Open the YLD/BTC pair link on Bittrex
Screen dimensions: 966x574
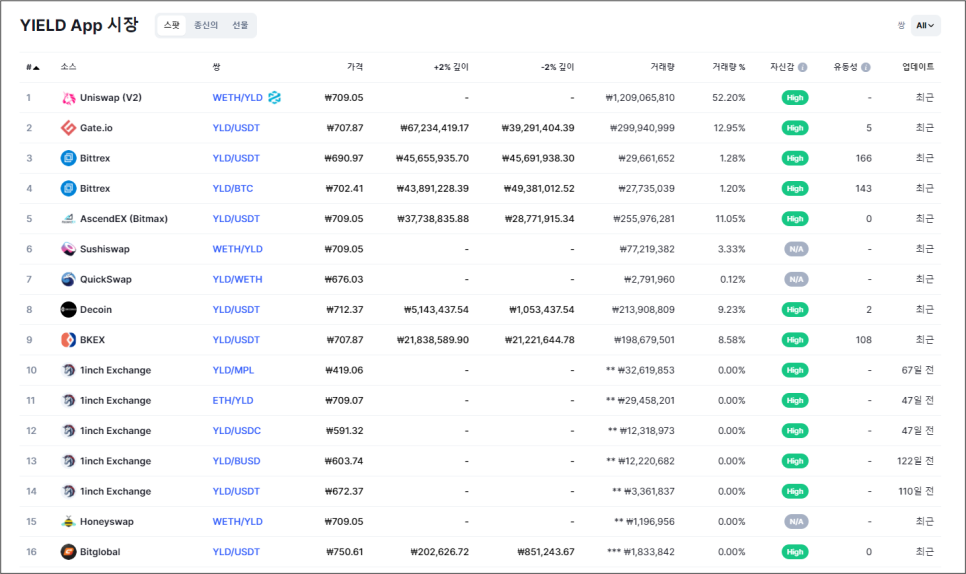coord(233,189)
